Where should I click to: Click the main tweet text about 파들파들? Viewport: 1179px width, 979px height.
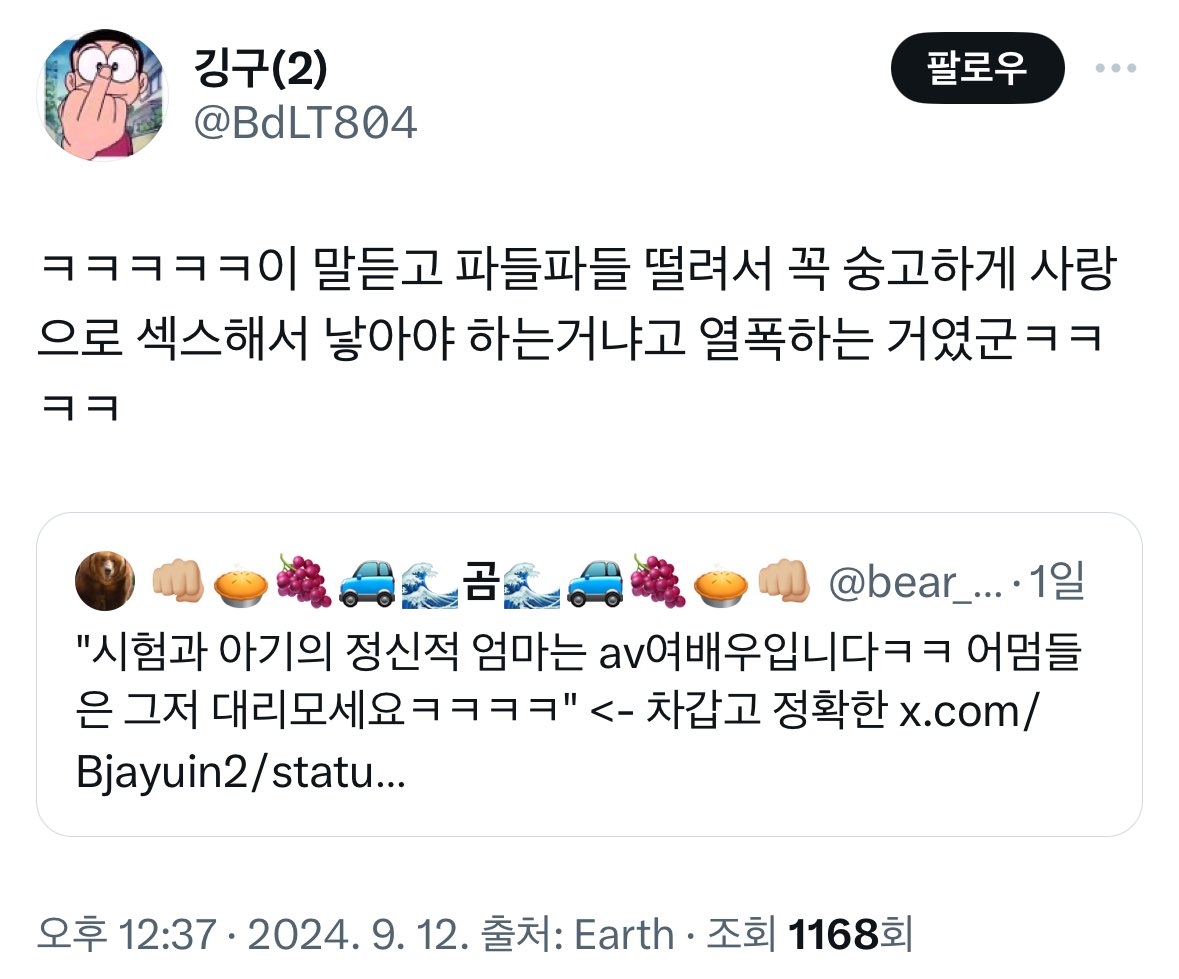click(577, 338)
